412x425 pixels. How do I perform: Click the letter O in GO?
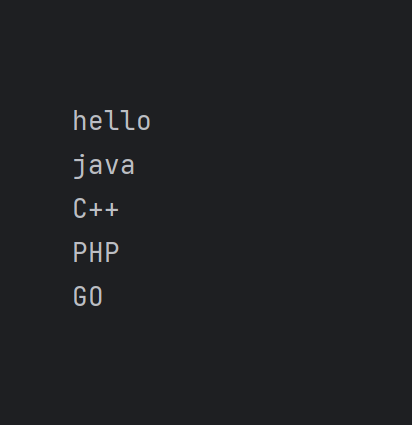(x=96, y=296)
